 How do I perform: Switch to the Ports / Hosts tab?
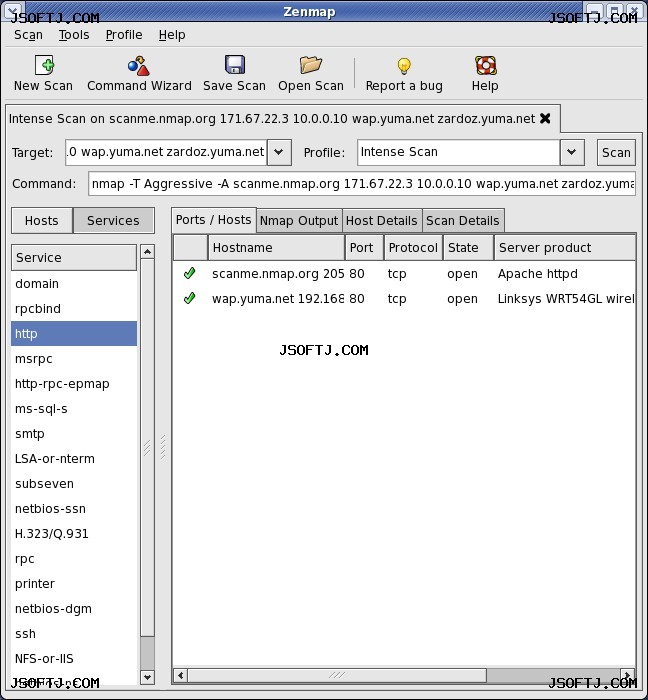click(214, 220)
